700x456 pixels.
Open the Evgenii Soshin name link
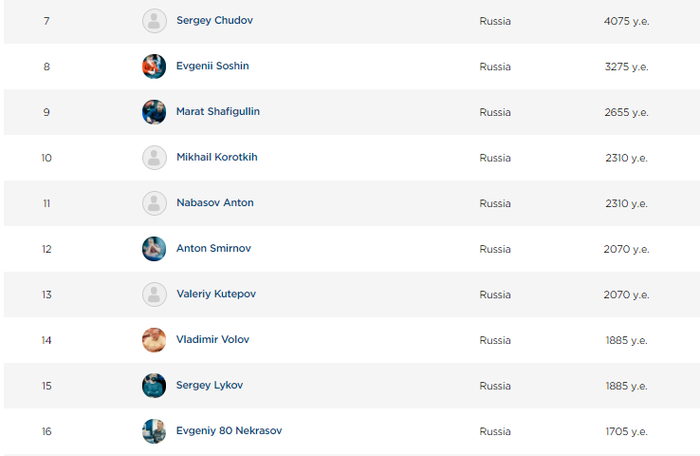click(x=212, y=66)
